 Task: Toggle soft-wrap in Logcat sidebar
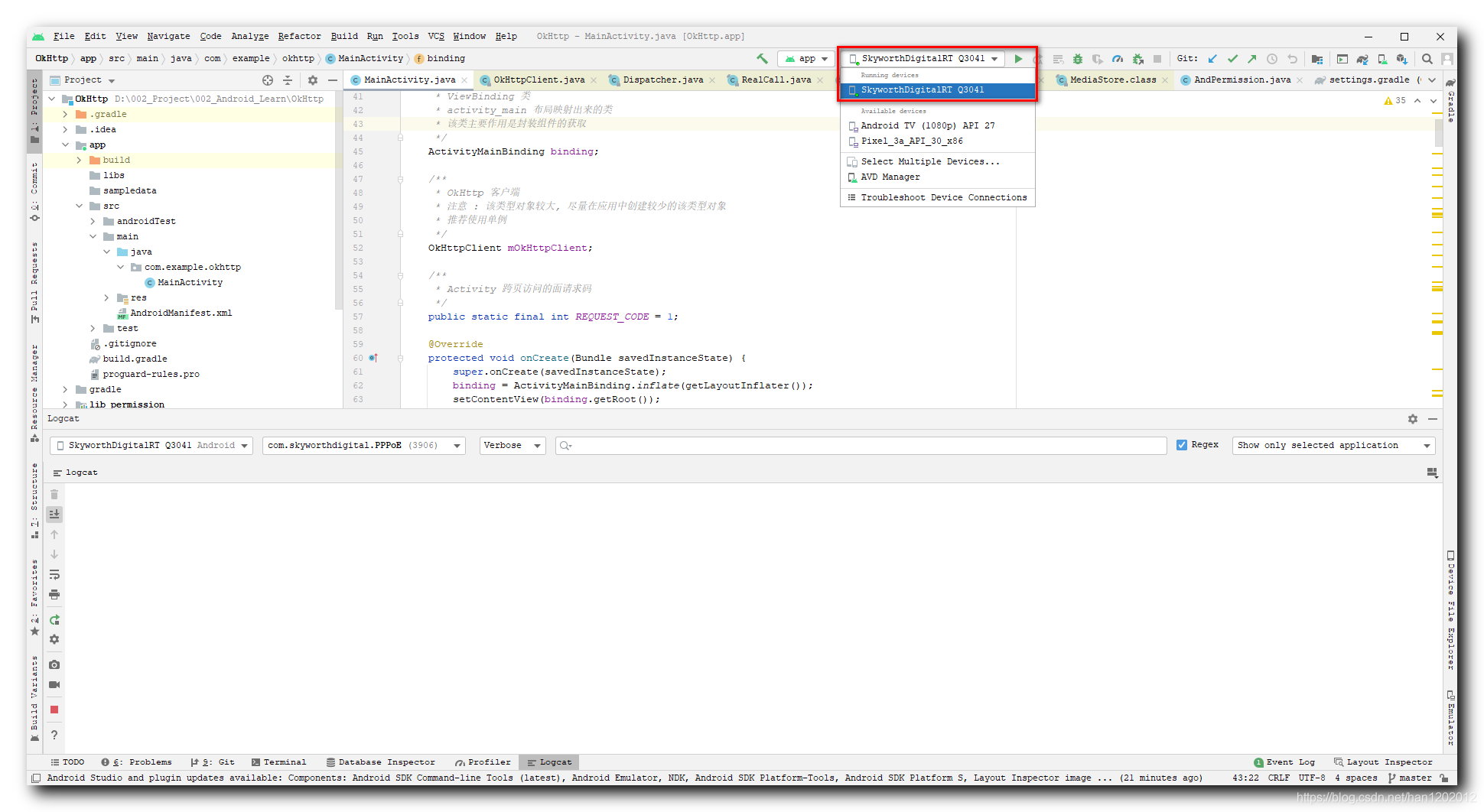tap(54, 574)
